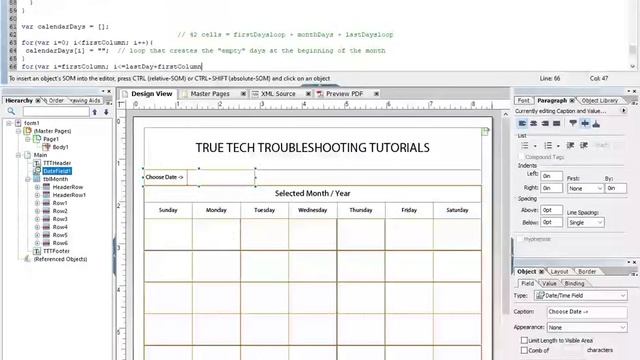This screenshot has height=360, width=640.
Task: Open the Layout tab
Action: (x=559, y=271)
